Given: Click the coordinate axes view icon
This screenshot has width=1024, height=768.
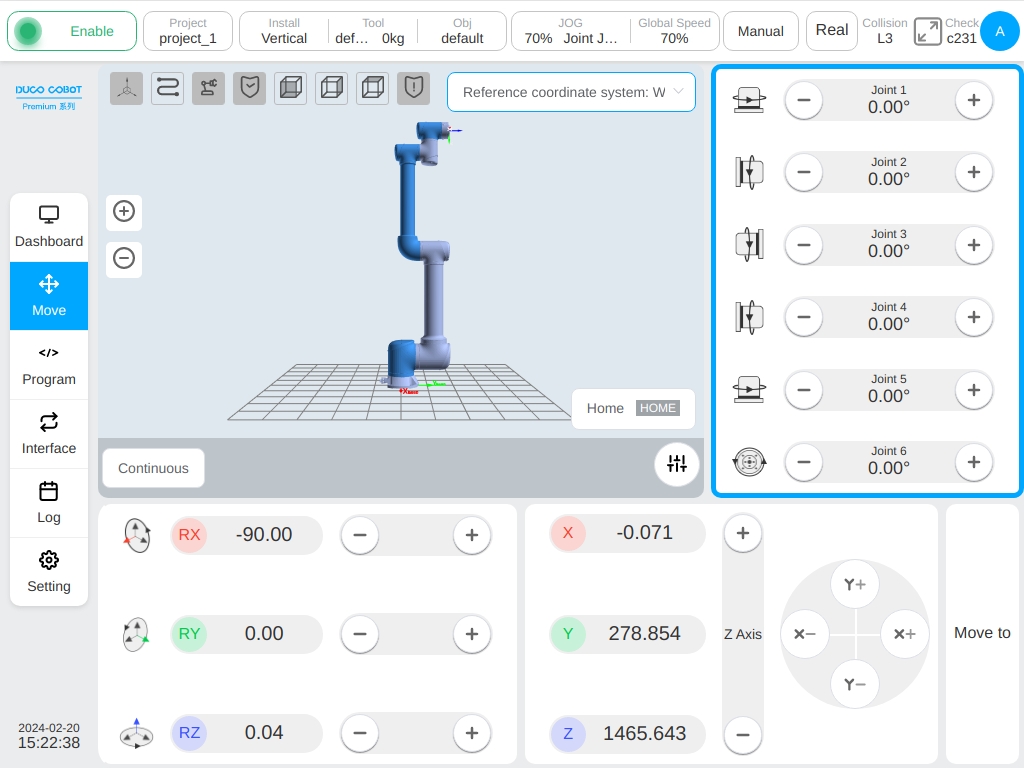Looking at the screenshot, I should pyautogui.click(x=127, y=88).
